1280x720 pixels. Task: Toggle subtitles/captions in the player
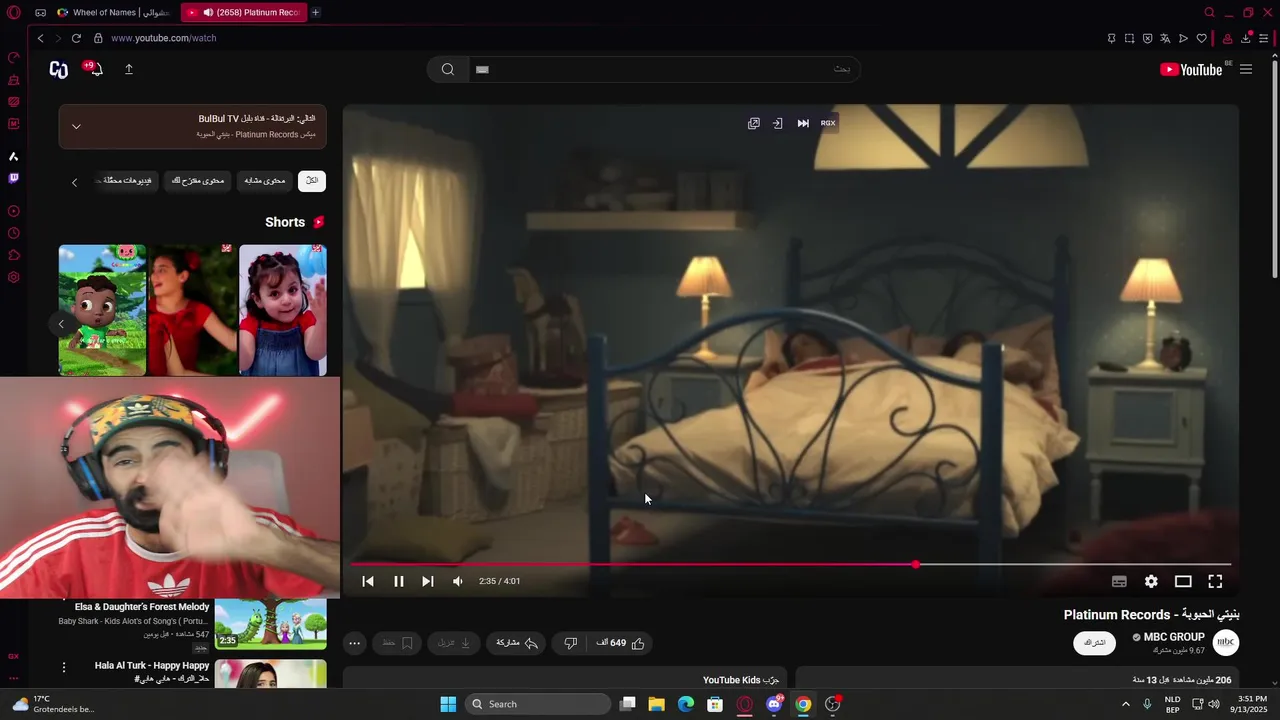[1119, 581]
